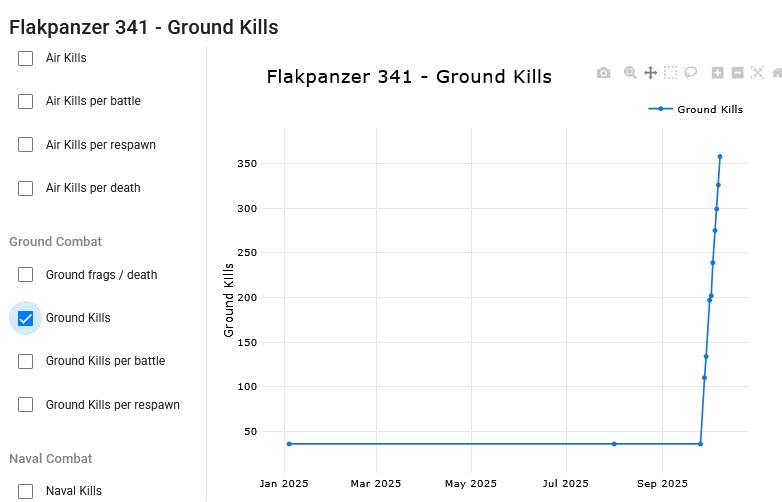Click the highest data point on chart
The image size is (782, 502).
click(720, 156)
